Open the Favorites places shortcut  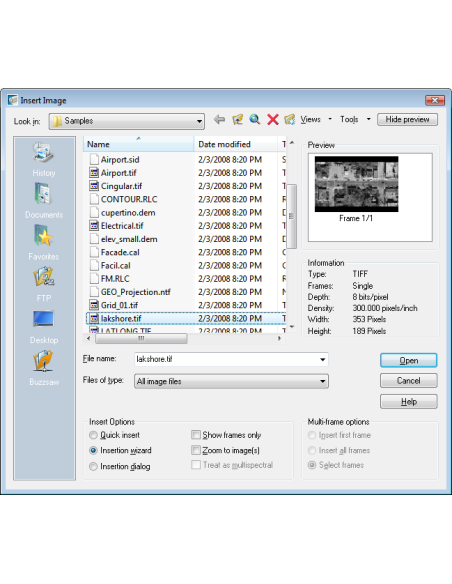44,243
